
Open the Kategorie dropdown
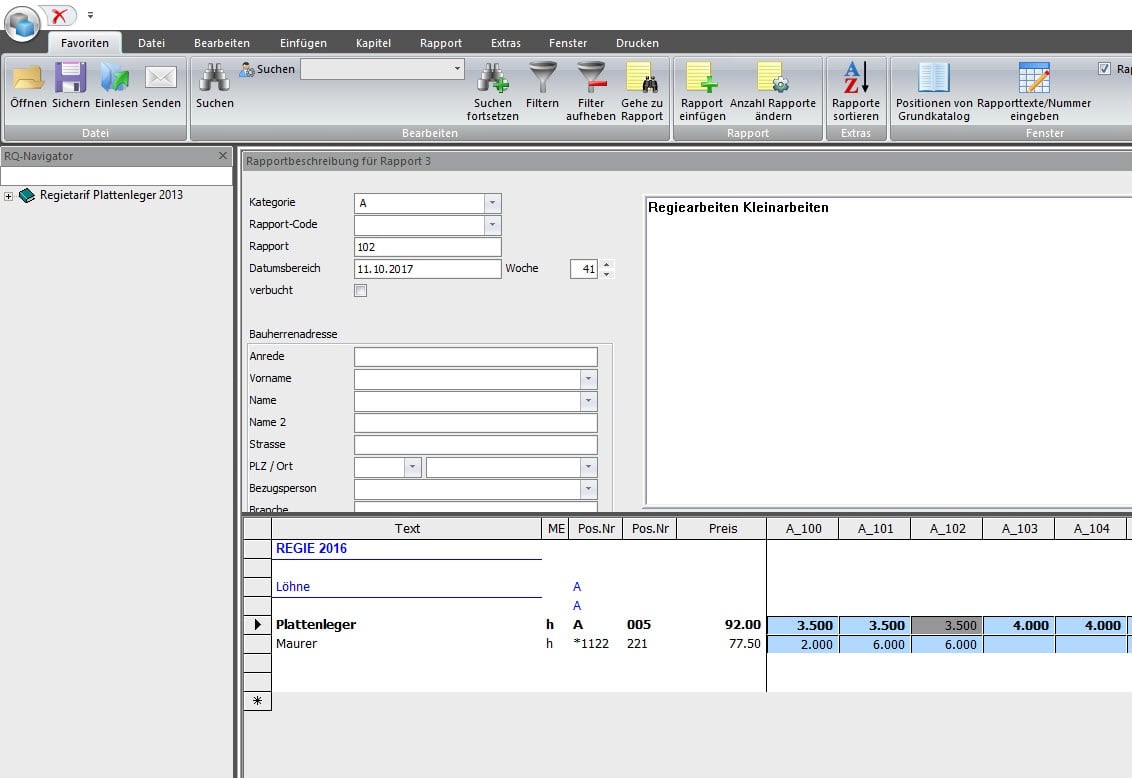(491, 203)
